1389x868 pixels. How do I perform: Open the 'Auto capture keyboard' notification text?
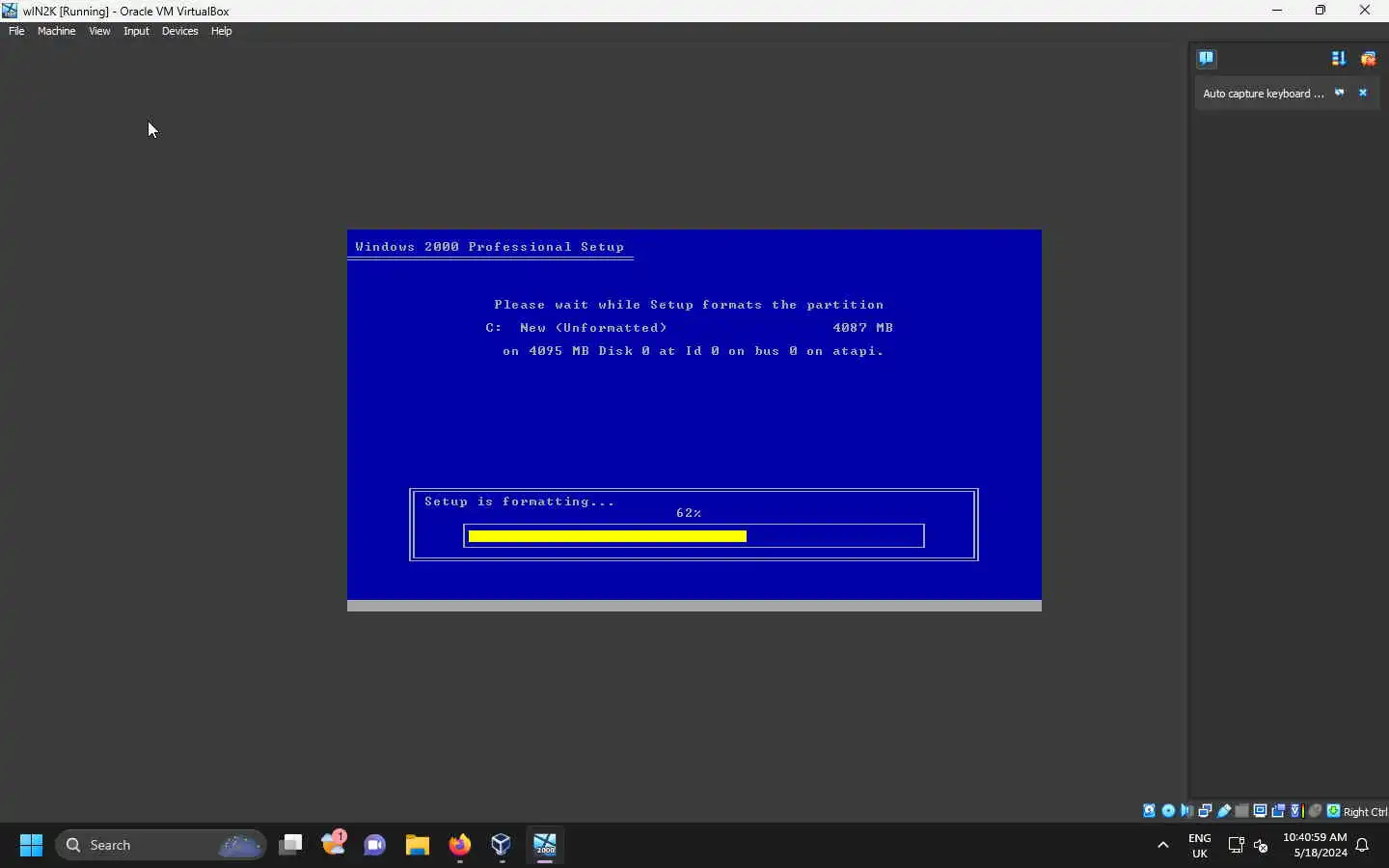pyautogui.click(x=1263, y=94)
